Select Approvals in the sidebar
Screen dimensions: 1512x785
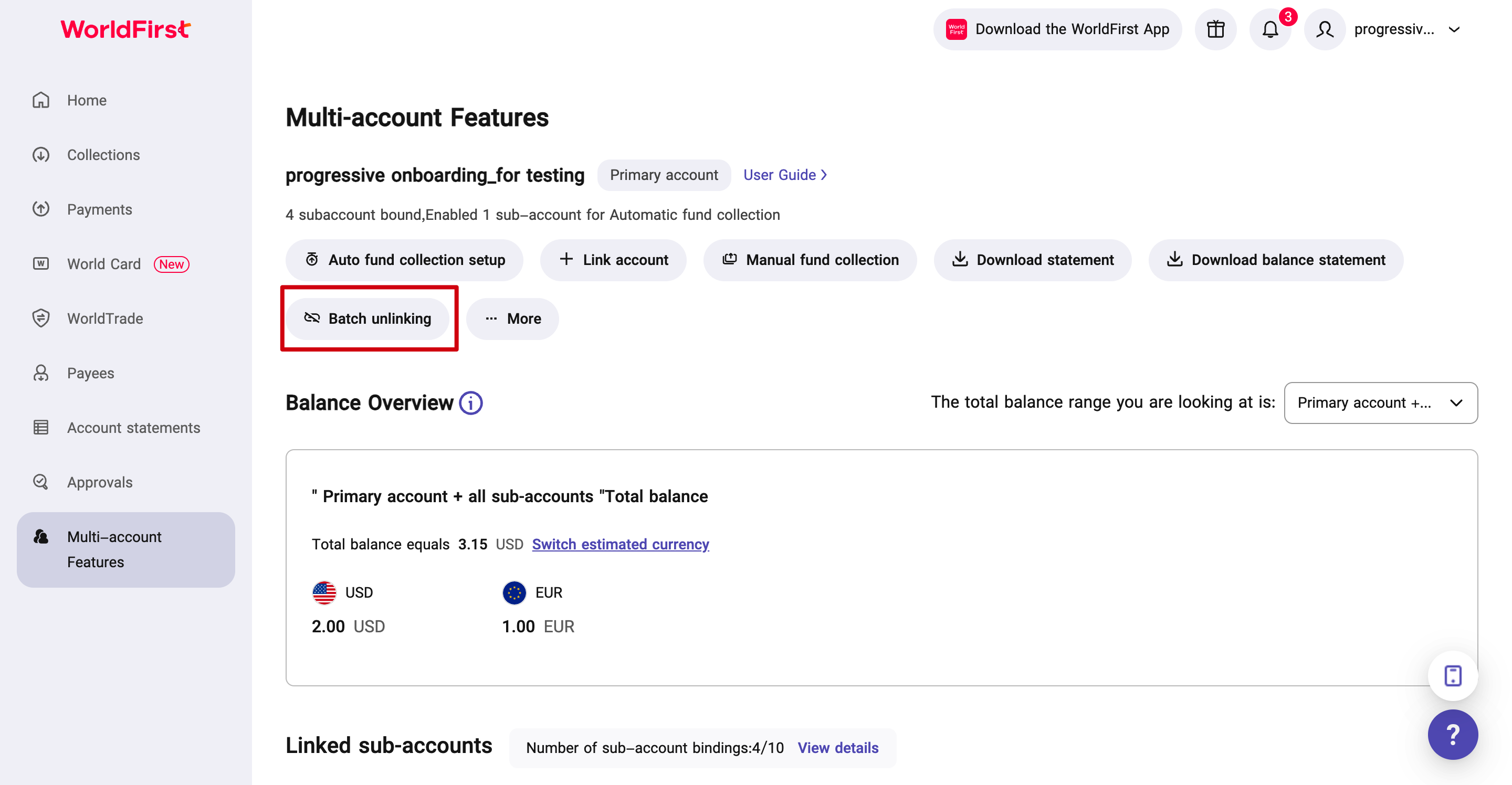[100, 482]
